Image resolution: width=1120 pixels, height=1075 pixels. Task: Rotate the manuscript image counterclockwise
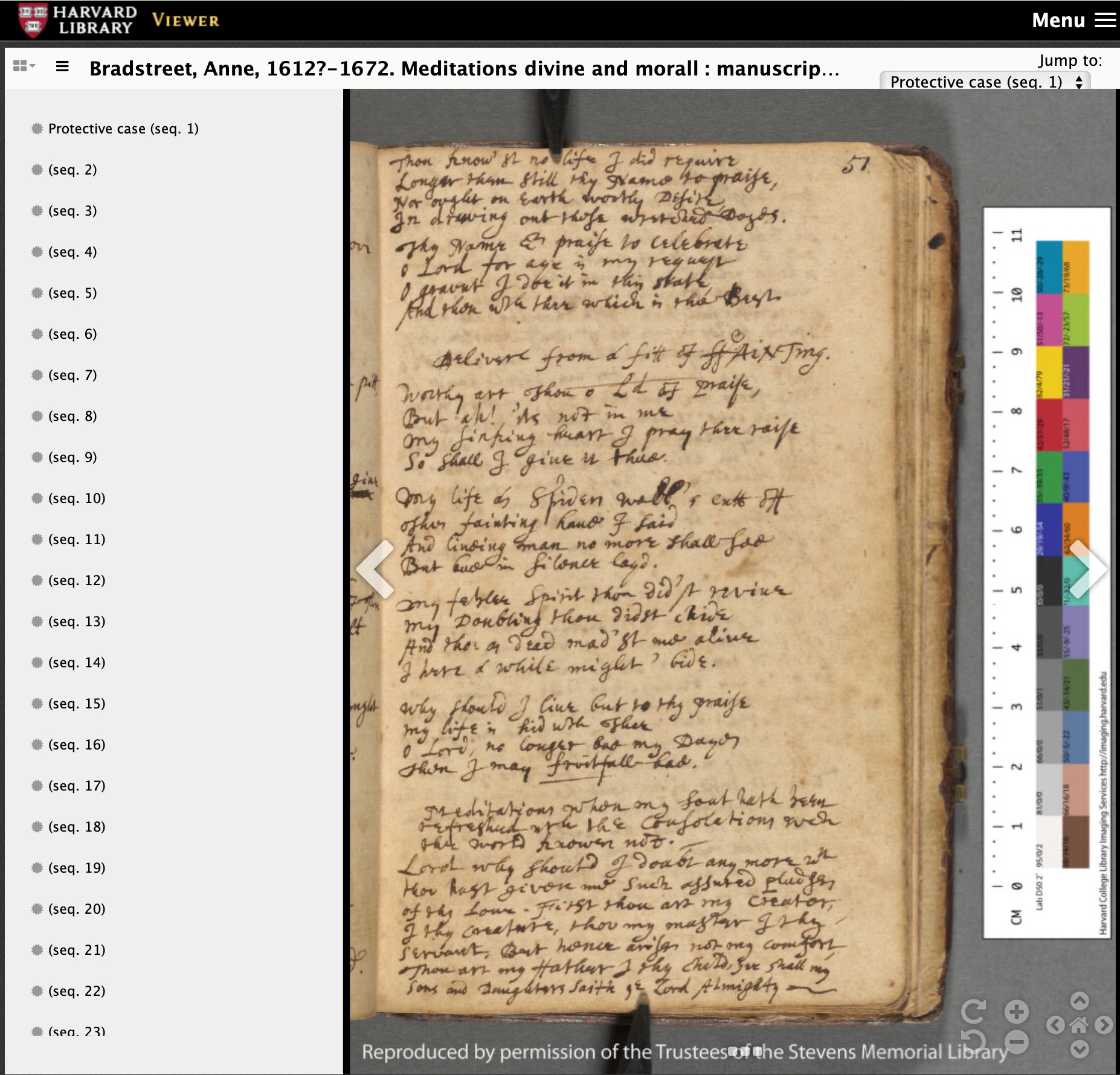pyautogui.click(x=973, y=1042)
